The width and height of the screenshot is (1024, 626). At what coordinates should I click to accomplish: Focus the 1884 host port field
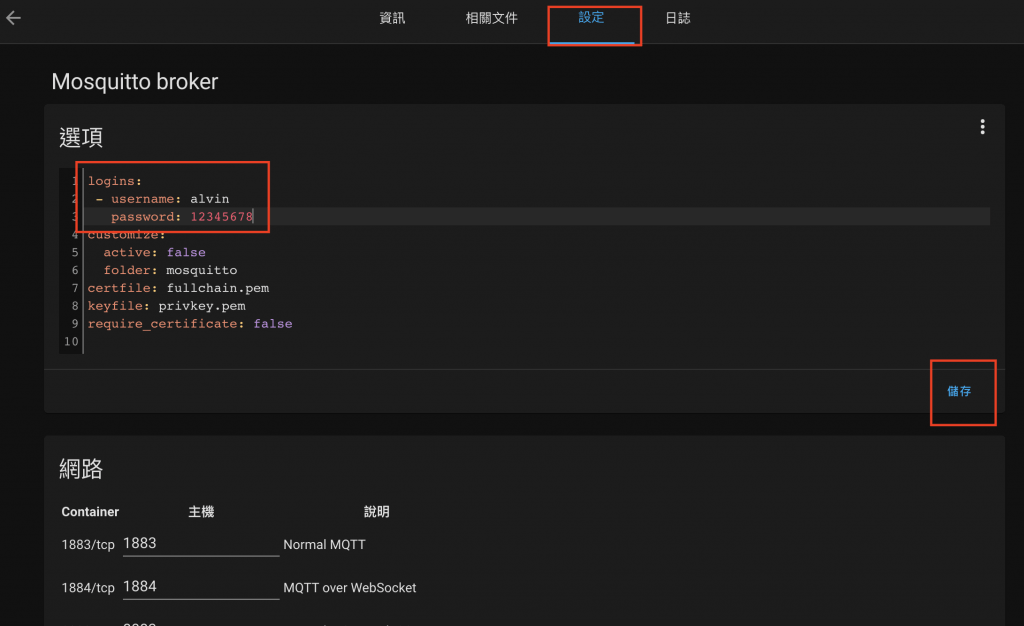[x=200, y=587]
